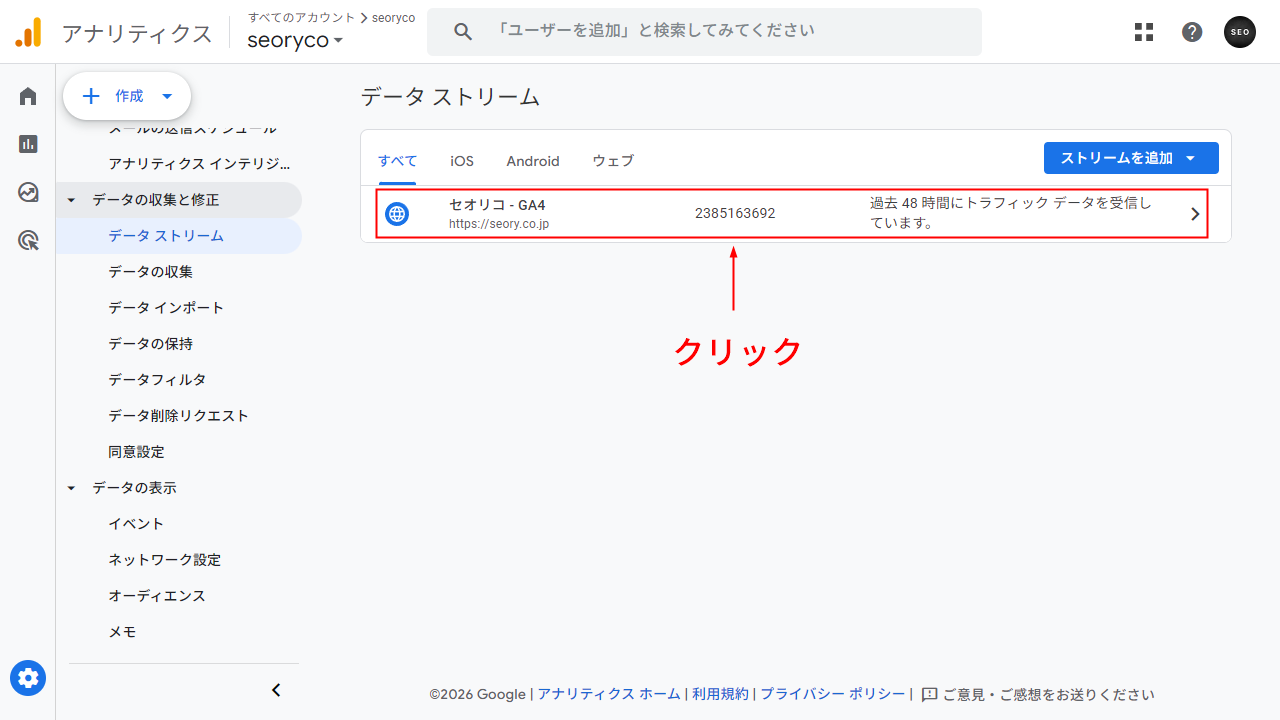This screenshot has width=1280, height=720.
Task: Collapse the データの収集と修正 section
Action: coord(70,199)
